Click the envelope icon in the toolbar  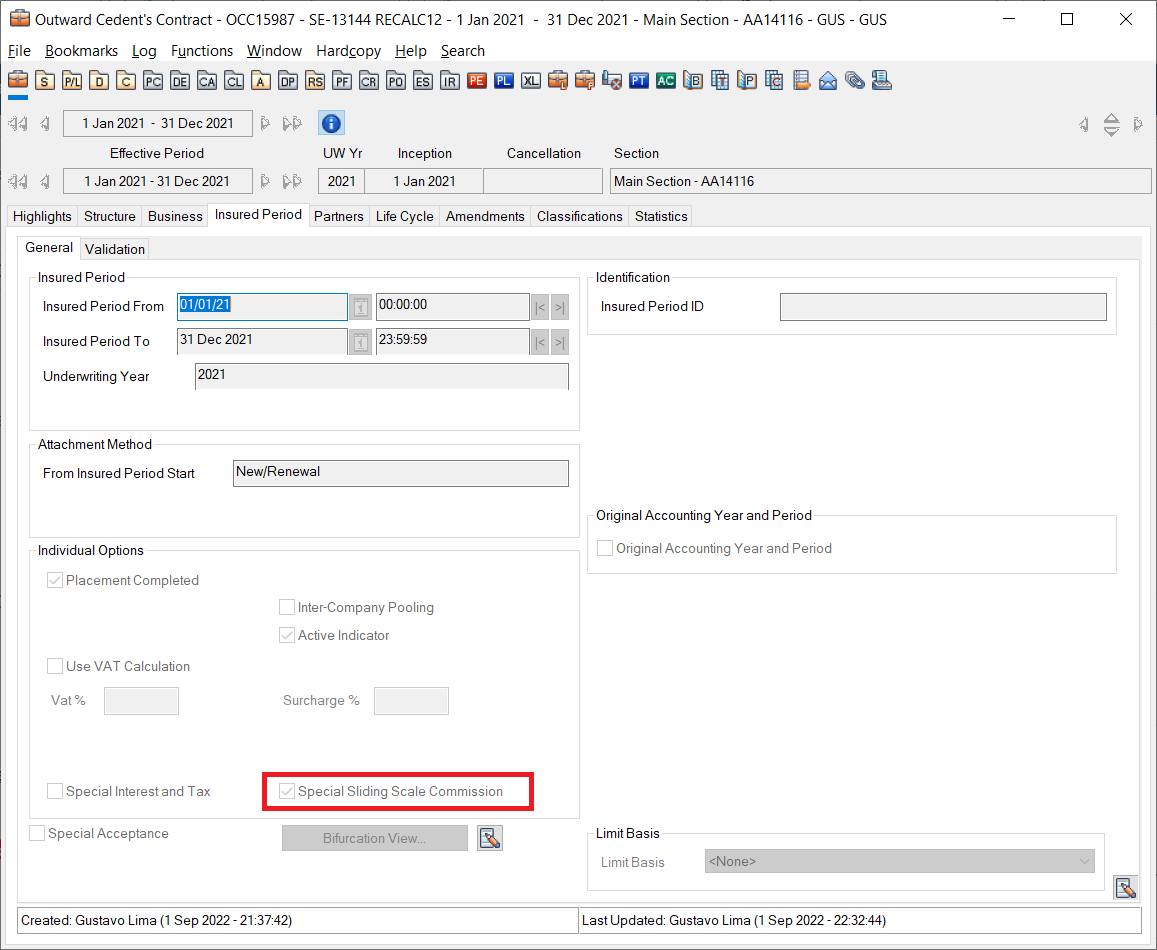click(827, 81)
